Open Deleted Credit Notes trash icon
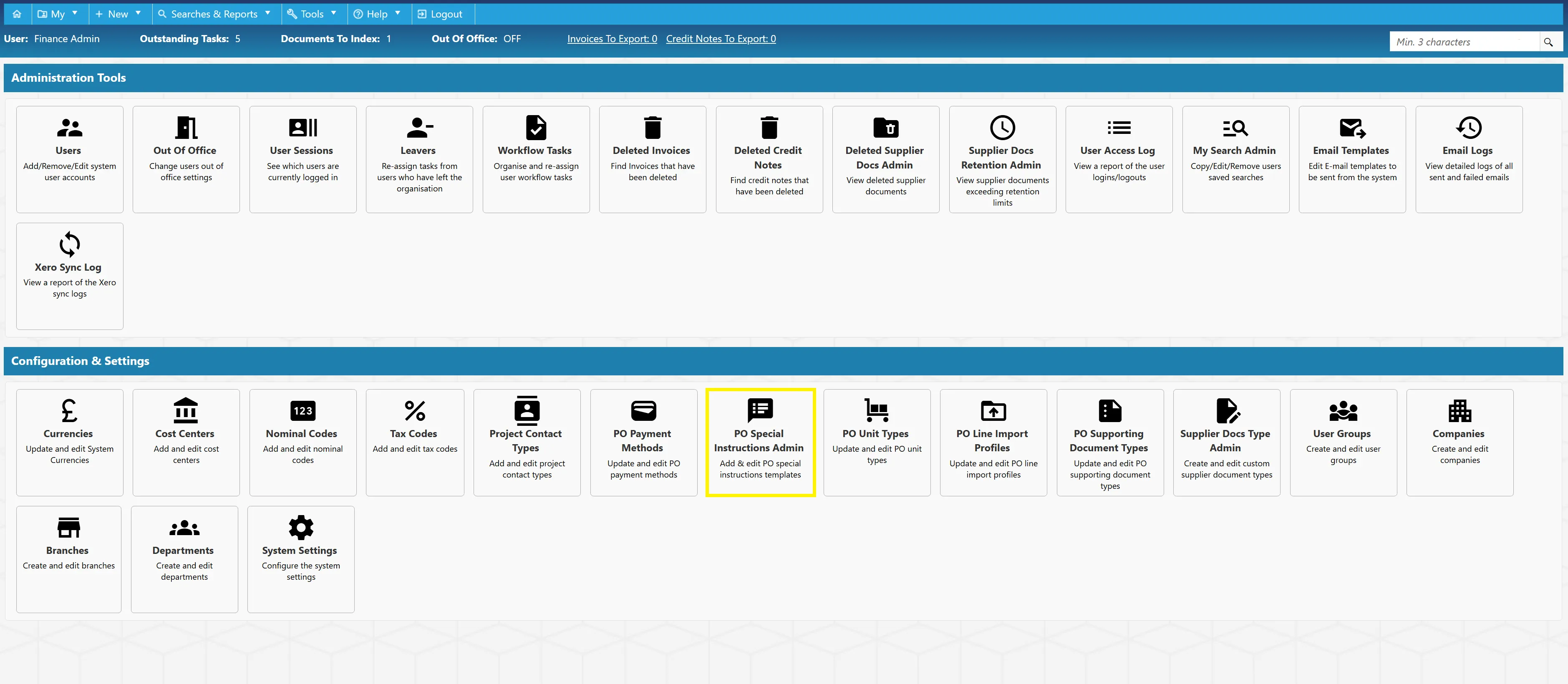Screen dimensions: 1568x684 [769, 128]
